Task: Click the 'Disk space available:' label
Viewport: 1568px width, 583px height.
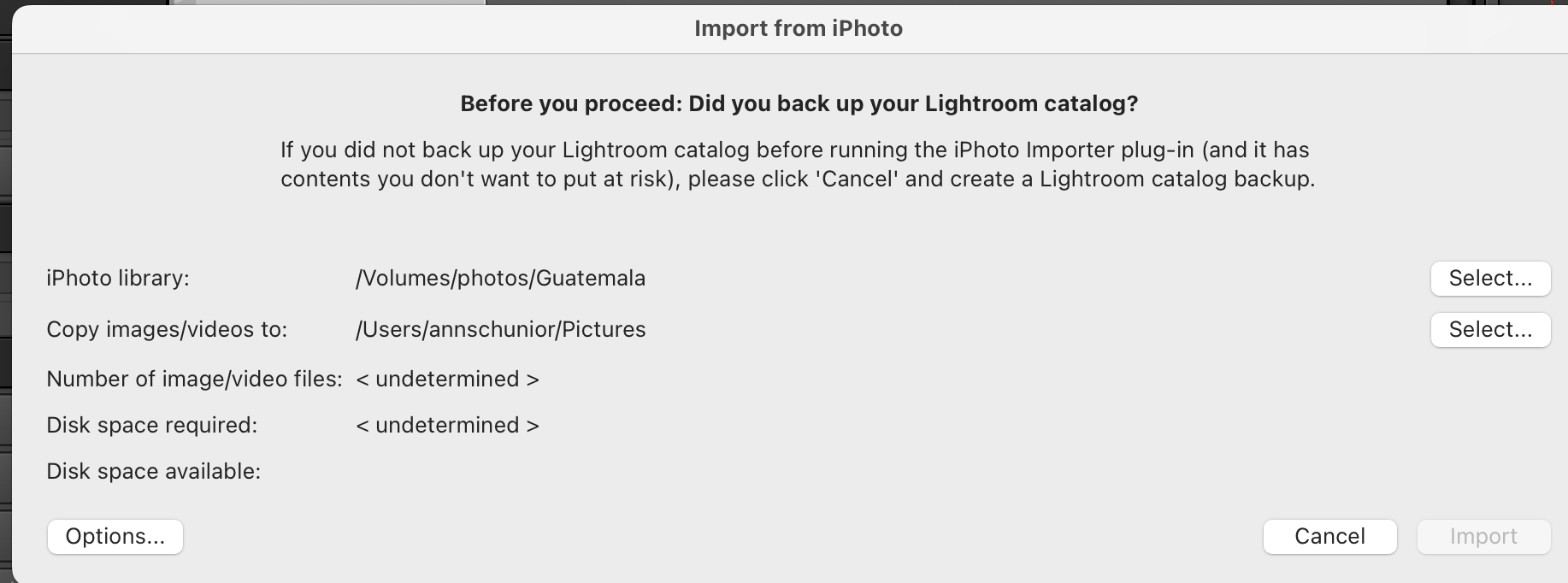Action: (x=153, y=472)
